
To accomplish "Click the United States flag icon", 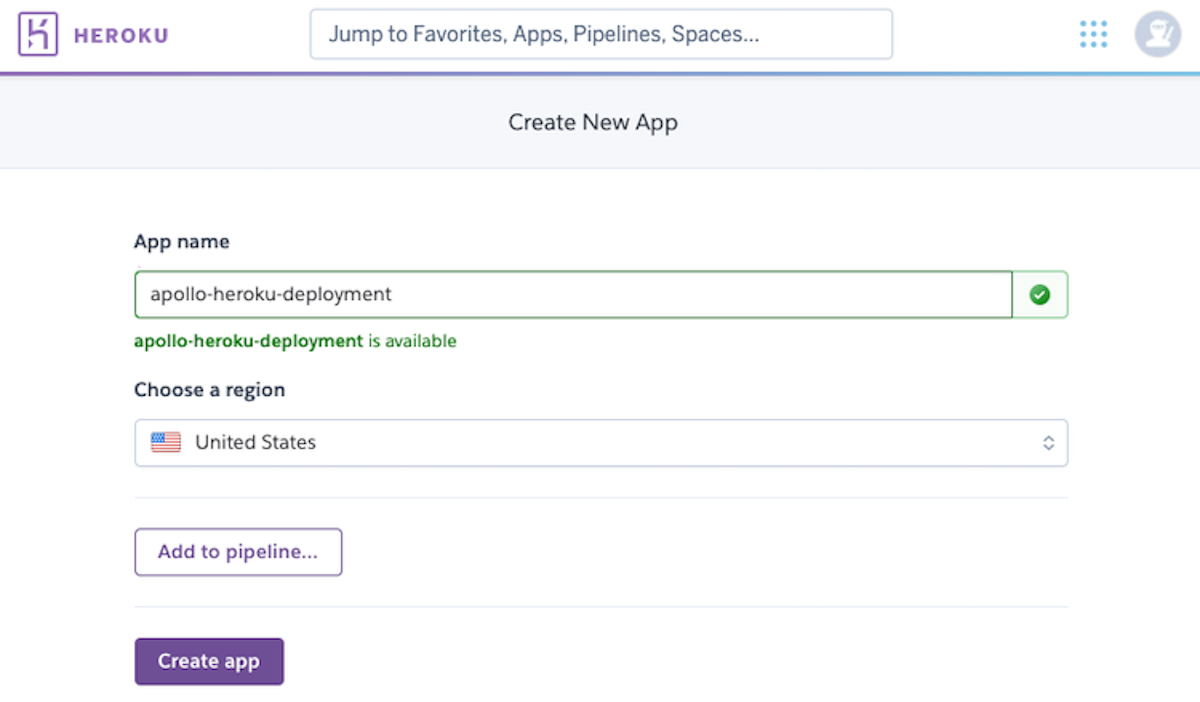I will point(166,442).
